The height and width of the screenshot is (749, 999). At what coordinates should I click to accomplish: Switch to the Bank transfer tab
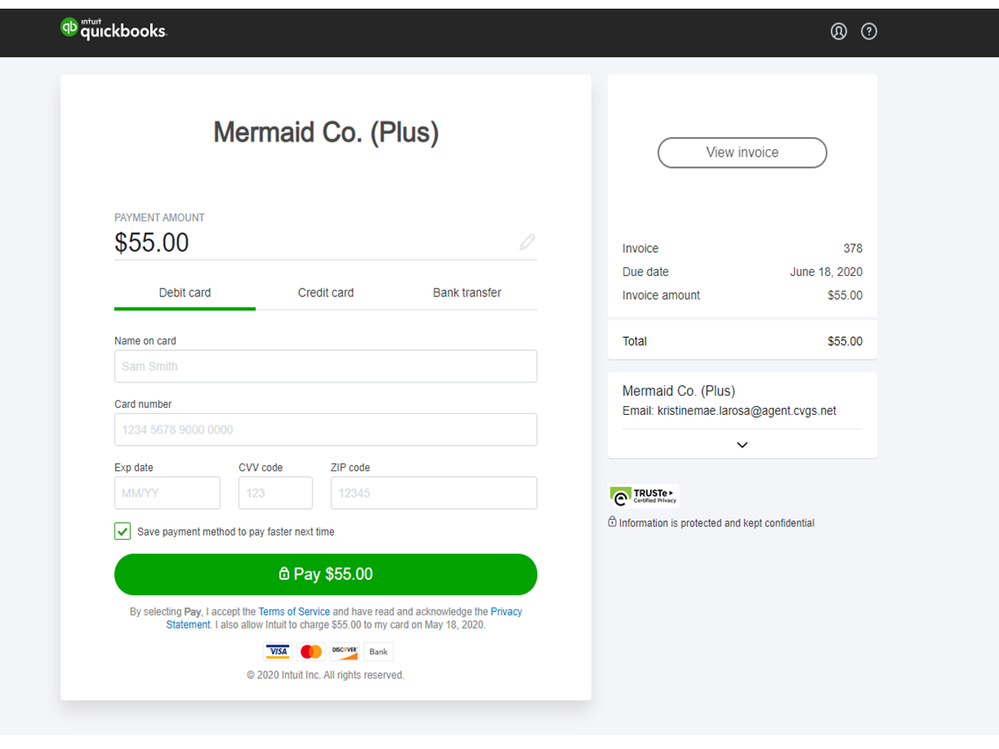tap(467, 293)
